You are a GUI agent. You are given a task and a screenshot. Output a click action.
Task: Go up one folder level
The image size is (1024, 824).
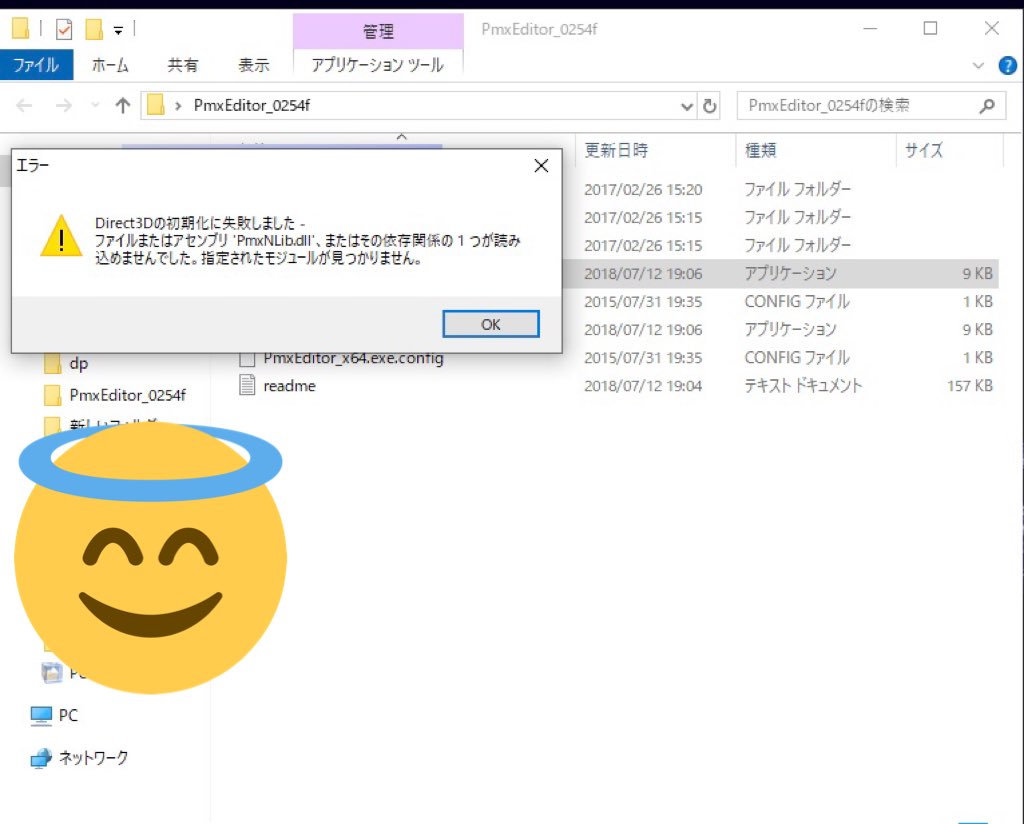click(x=123, y=105)
